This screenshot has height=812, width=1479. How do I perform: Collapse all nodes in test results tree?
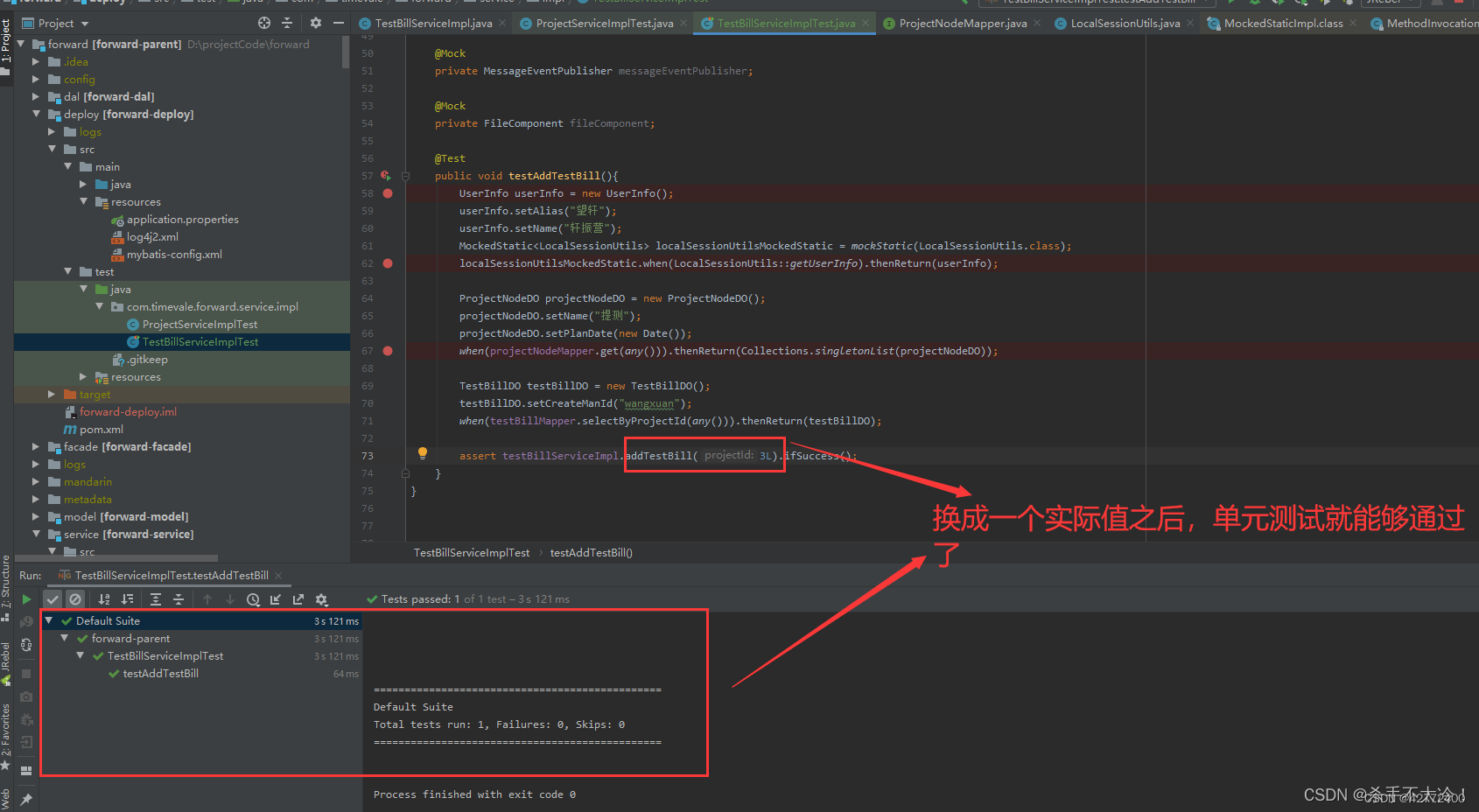coord(179,599)
